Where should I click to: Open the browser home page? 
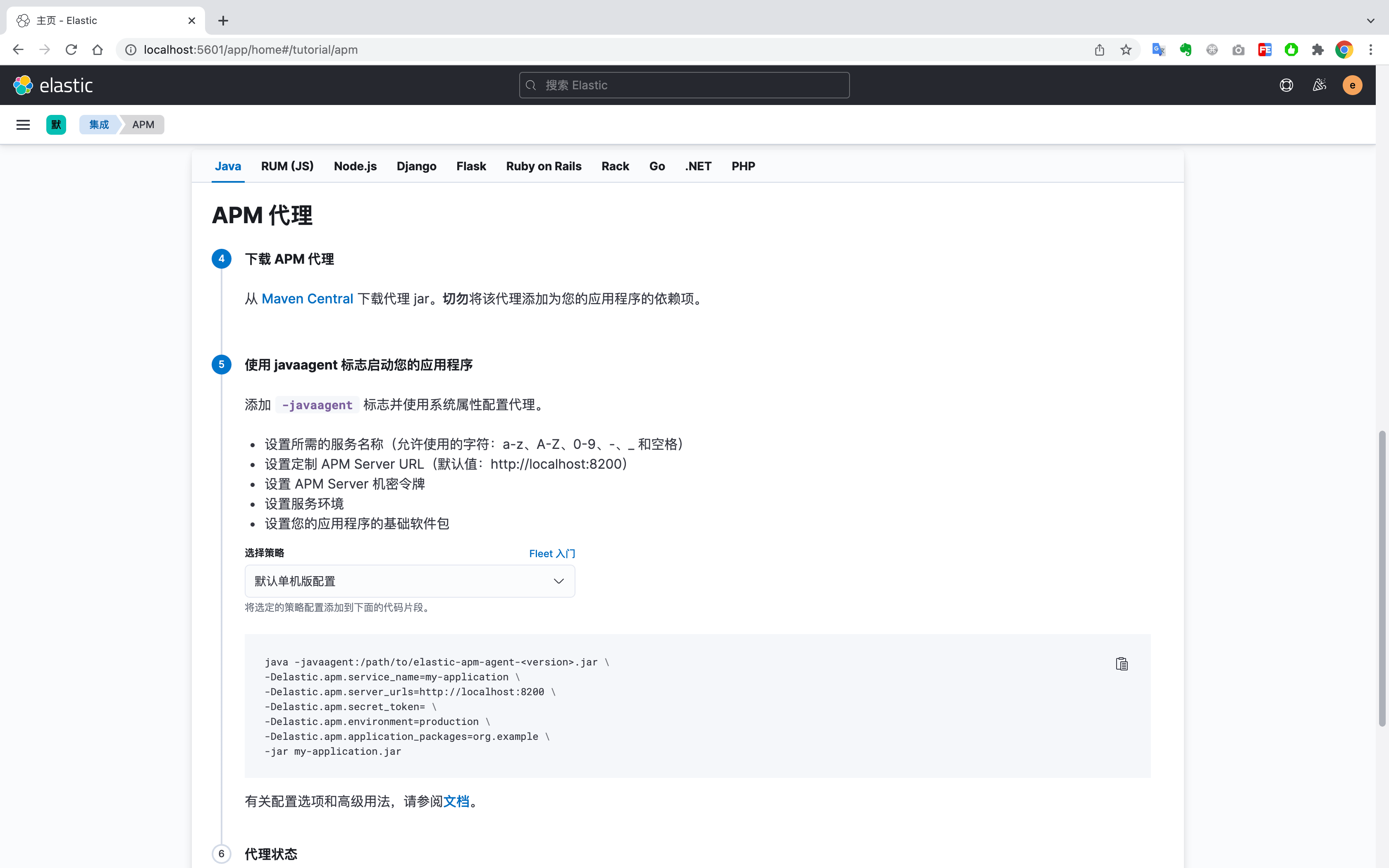(x=98, y=50)
